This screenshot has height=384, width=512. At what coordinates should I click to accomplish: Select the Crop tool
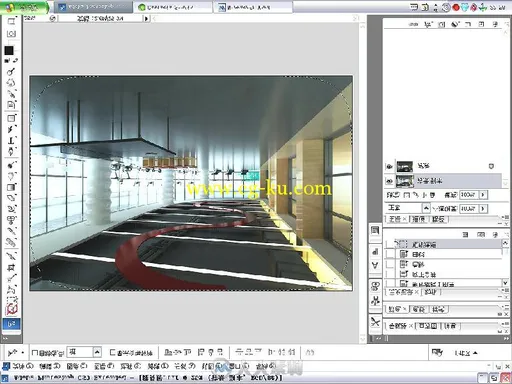click(x=11, y=267)
